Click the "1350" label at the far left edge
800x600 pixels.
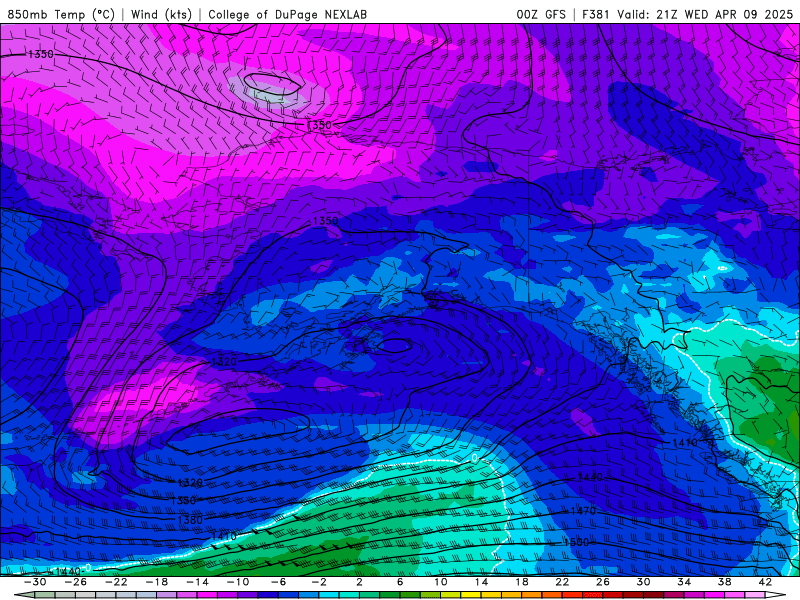pos(40,54)
